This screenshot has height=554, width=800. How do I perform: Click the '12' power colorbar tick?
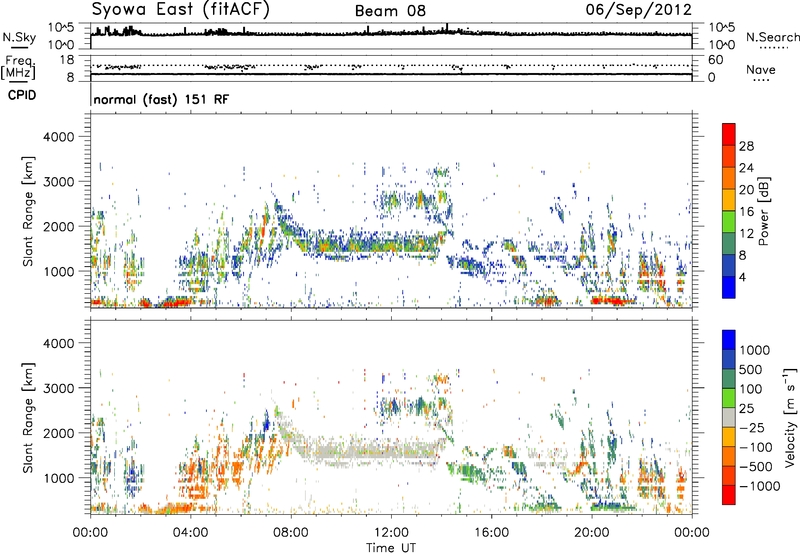[x=746, y=234]
